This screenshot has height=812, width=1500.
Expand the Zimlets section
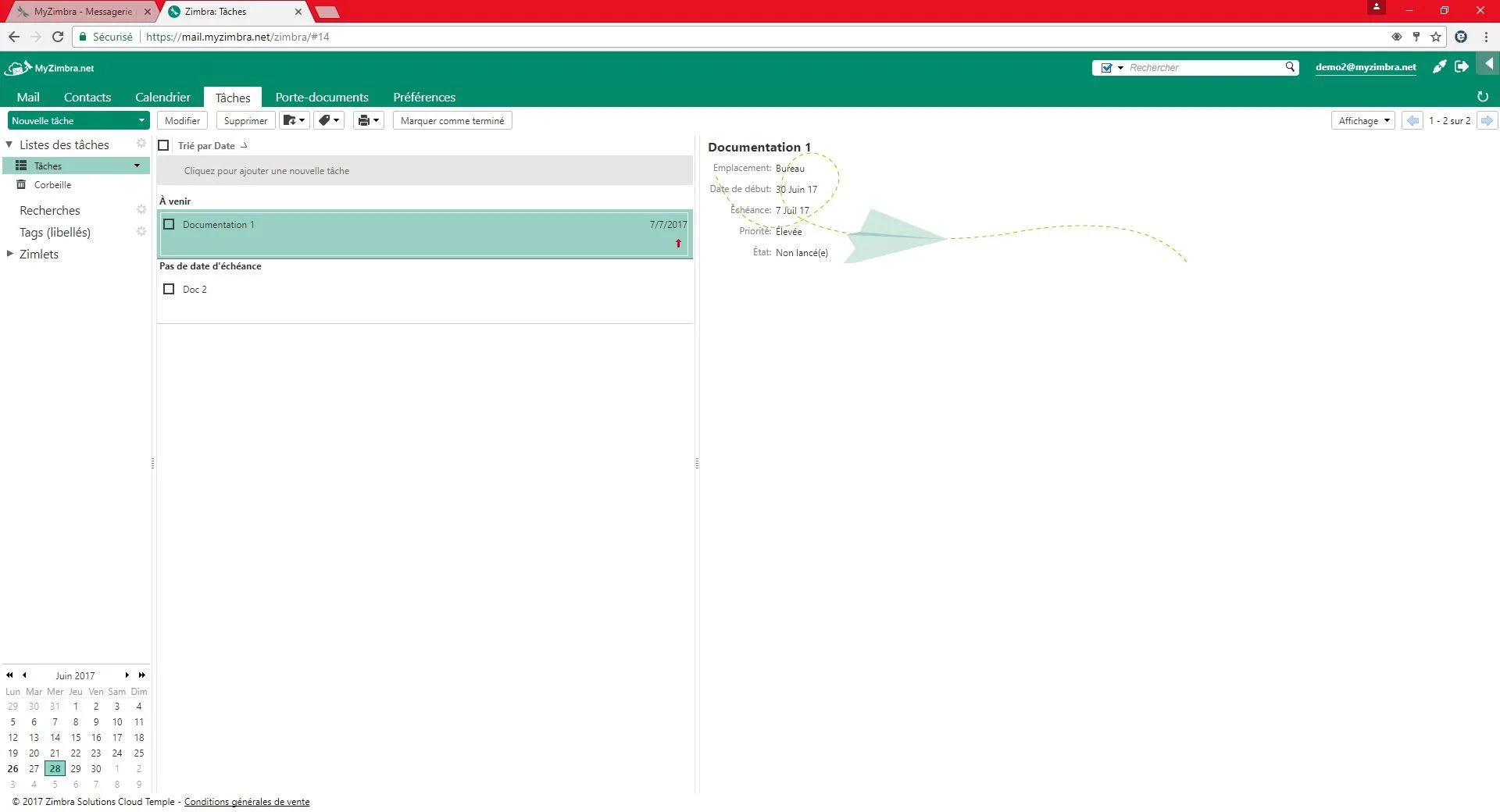9,254
